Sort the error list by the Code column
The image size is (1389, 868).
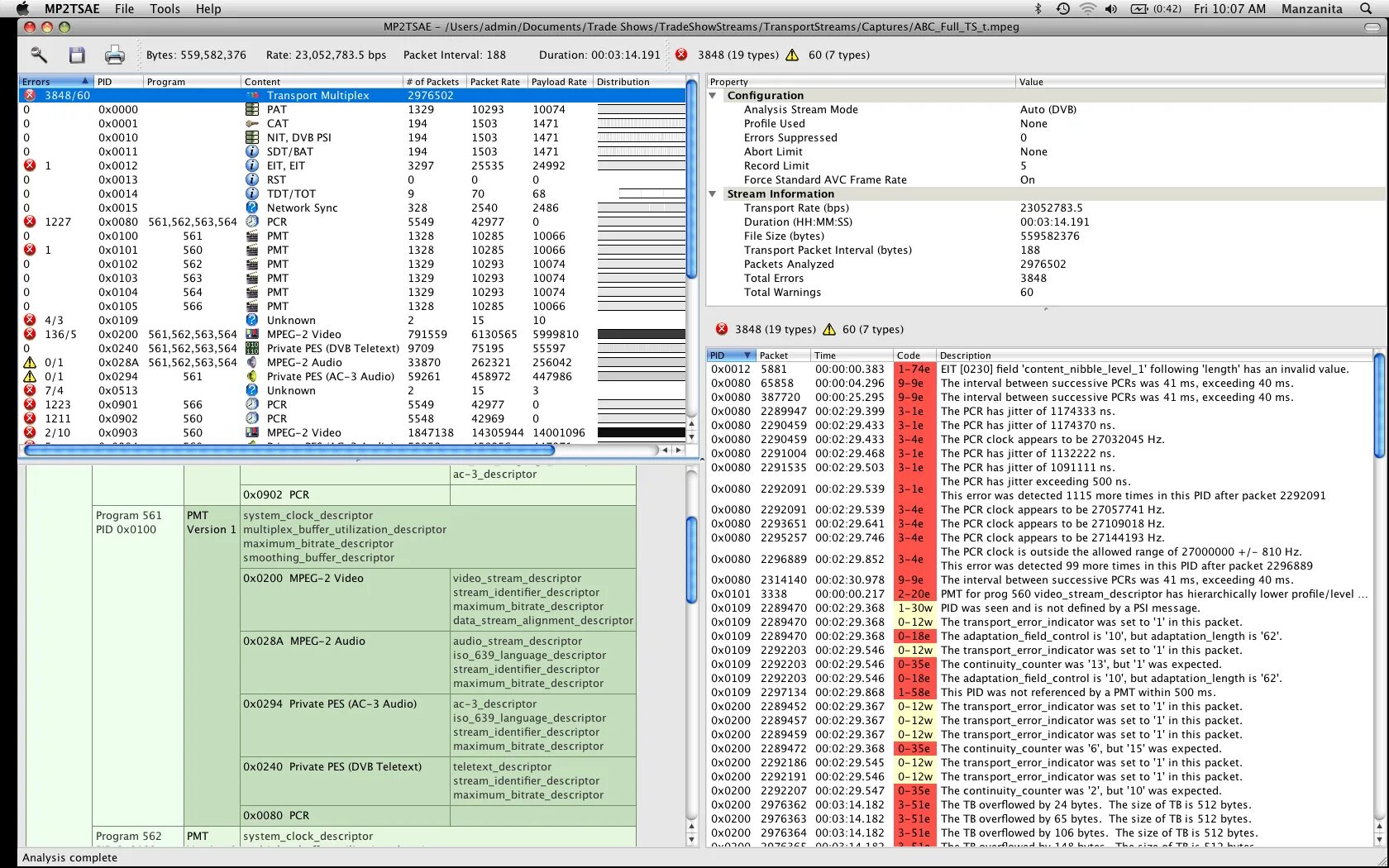click(x=914, y=355)
